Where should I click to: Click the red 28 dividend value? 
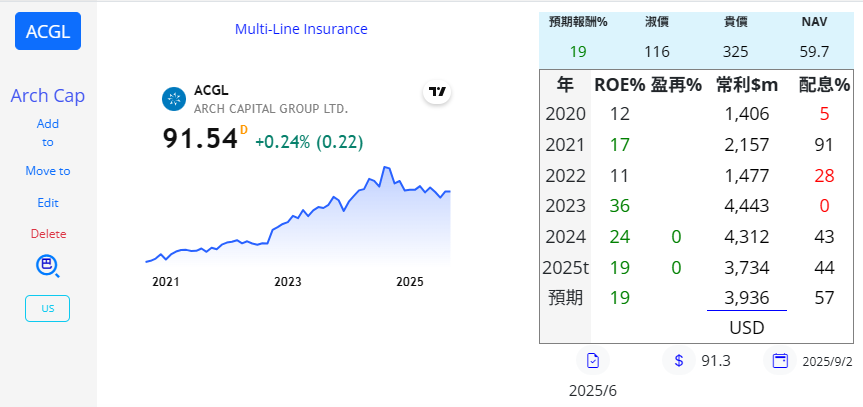[824, 176]
